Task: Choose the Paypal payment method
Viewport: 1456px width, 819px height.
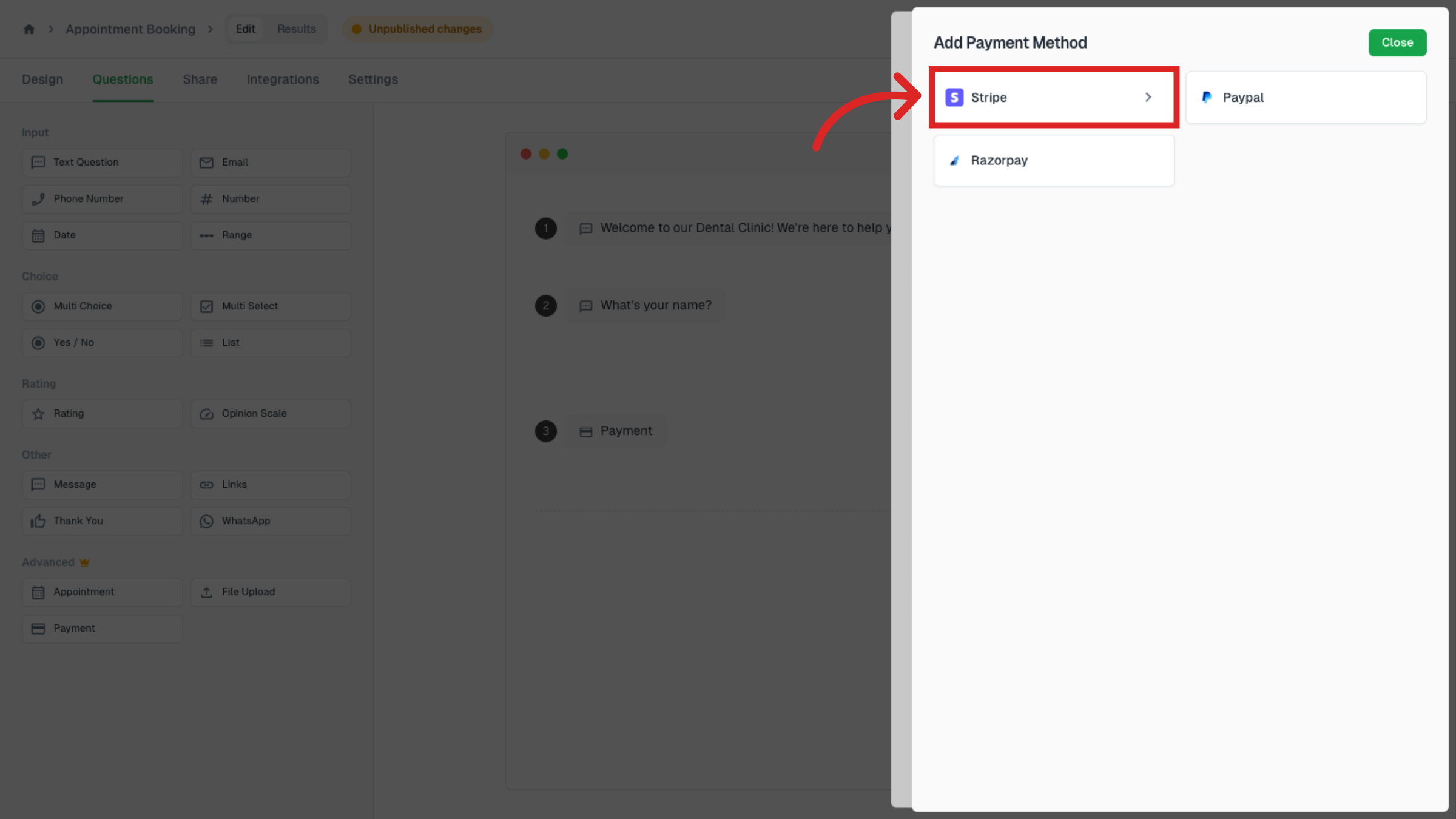Action: (1306, 97)
